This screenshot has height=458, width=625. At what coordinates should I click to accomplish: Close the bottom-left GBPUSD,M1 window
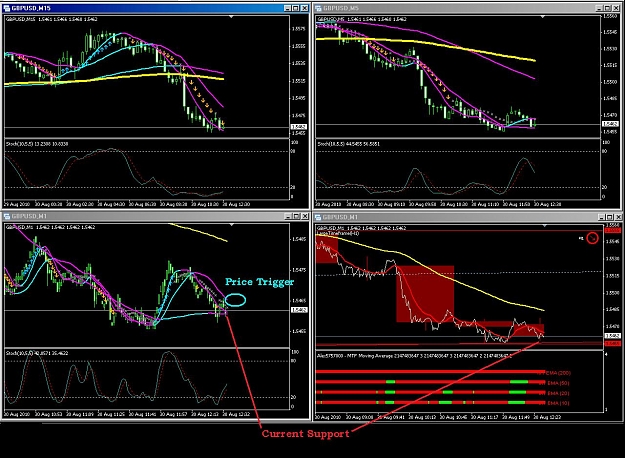(x=305, y=216)
